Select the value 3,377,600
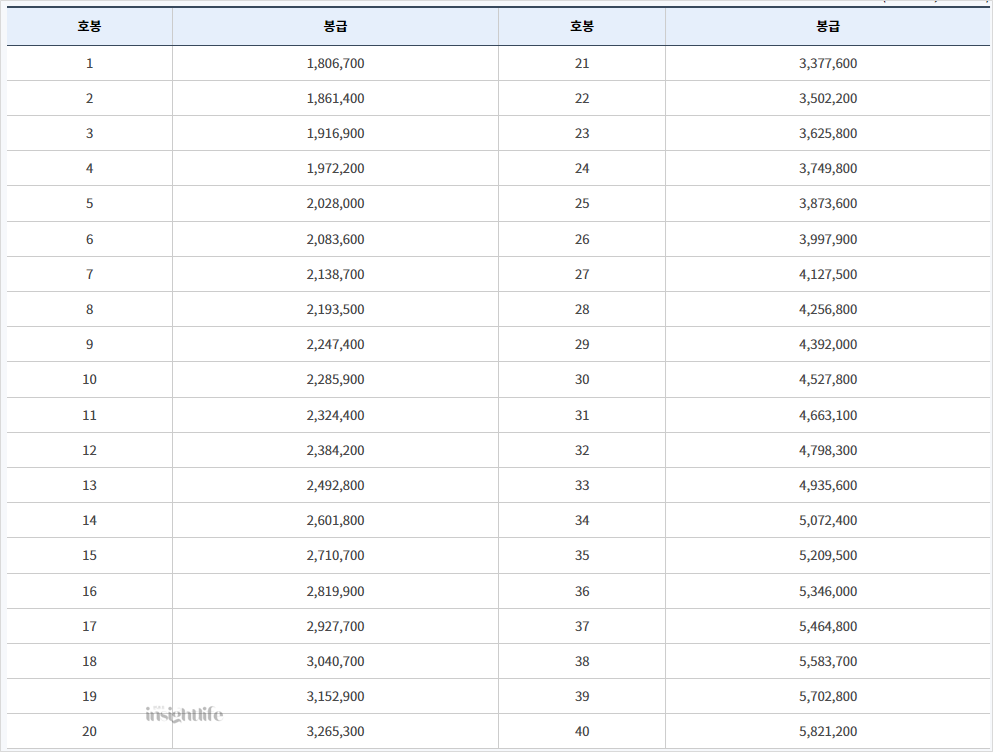The image size is (993, 752). pyautogui.click(x=828, y=63)
